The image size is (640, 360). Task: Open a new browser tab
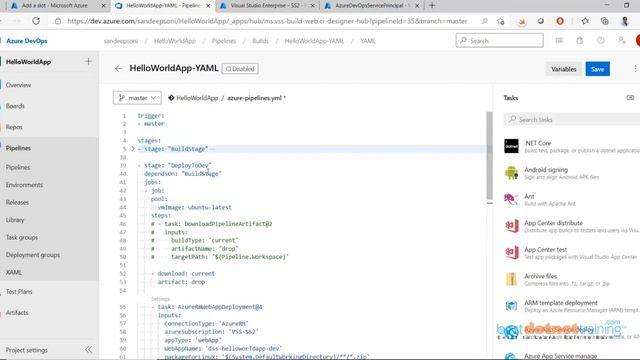pyautogui.click(x=432, y=6)
